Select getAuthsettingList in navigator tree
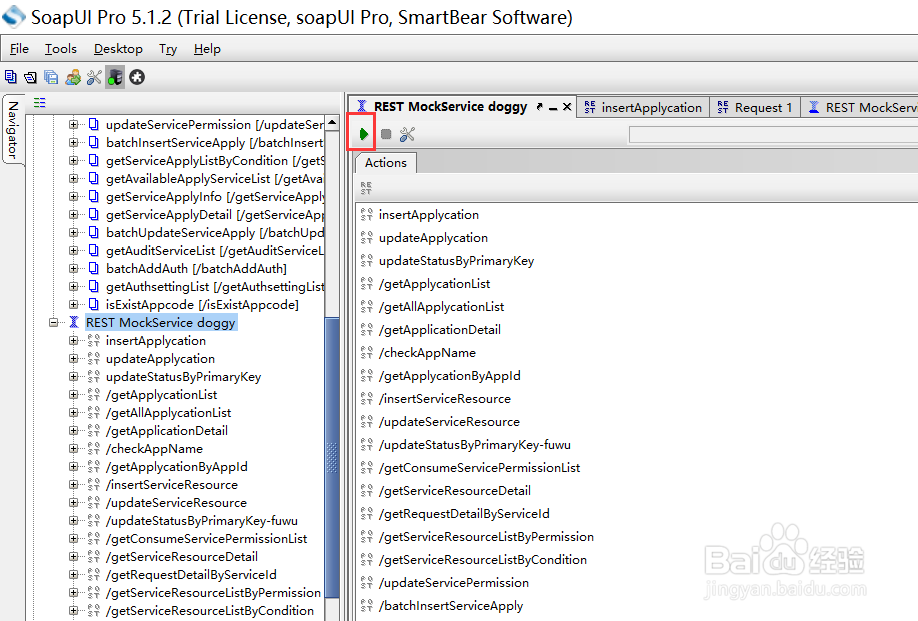 (x=215, y=287)
